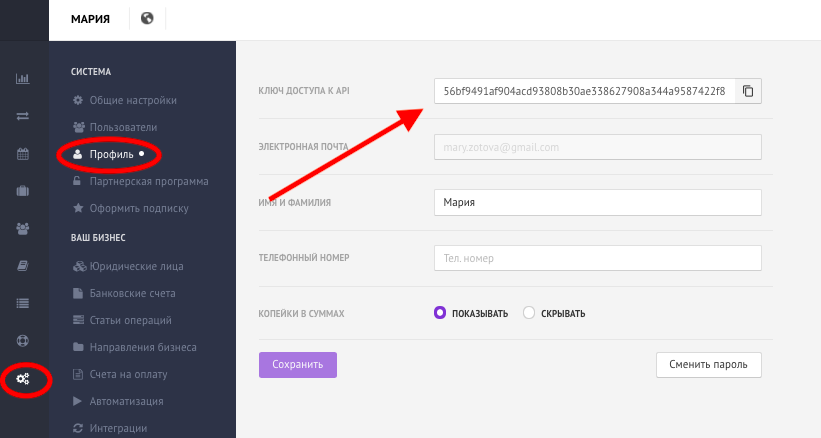Screen dimensions: 821x438
Task: Open the contacts group sidebar icon
Action: 23,229
